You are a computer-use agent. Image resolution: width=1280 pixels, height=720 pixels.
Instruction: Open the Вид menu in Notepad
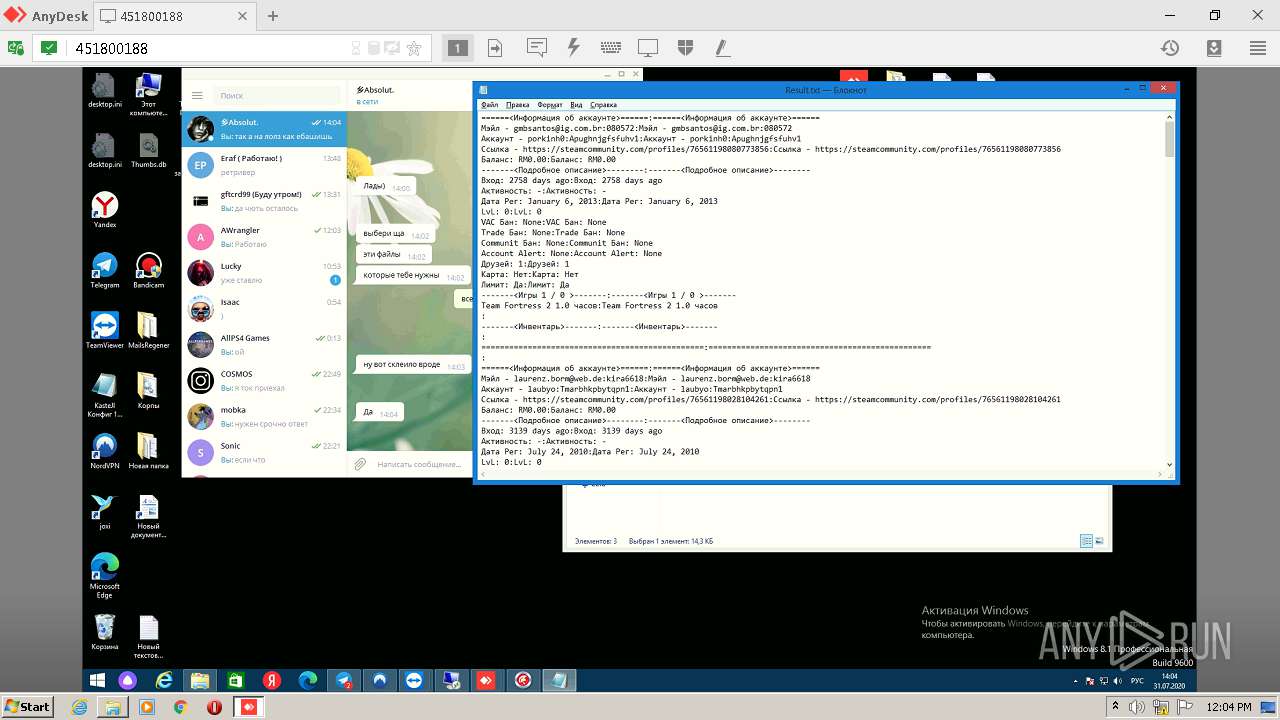pyautogui.click(x=576, y=105)
